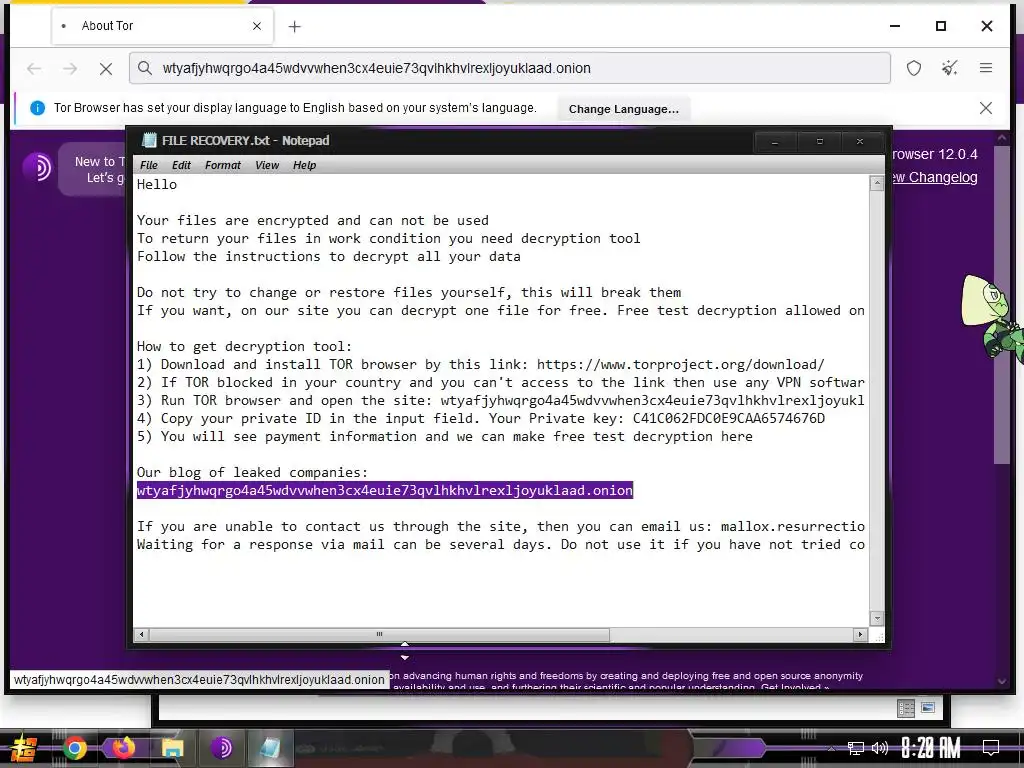Open the shield security level icon
The height and width of the screenshot is (768, 1024).
click(x=914, y=68)
